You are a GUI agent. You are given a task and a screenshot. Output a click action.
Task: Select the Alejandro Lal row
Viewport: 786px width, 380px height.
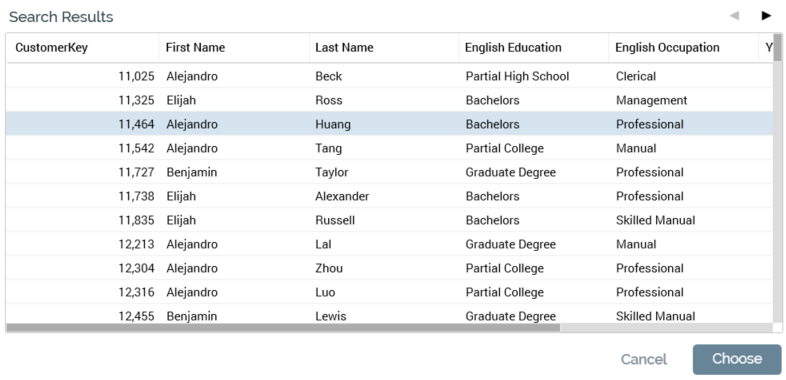tap(389, 244)
